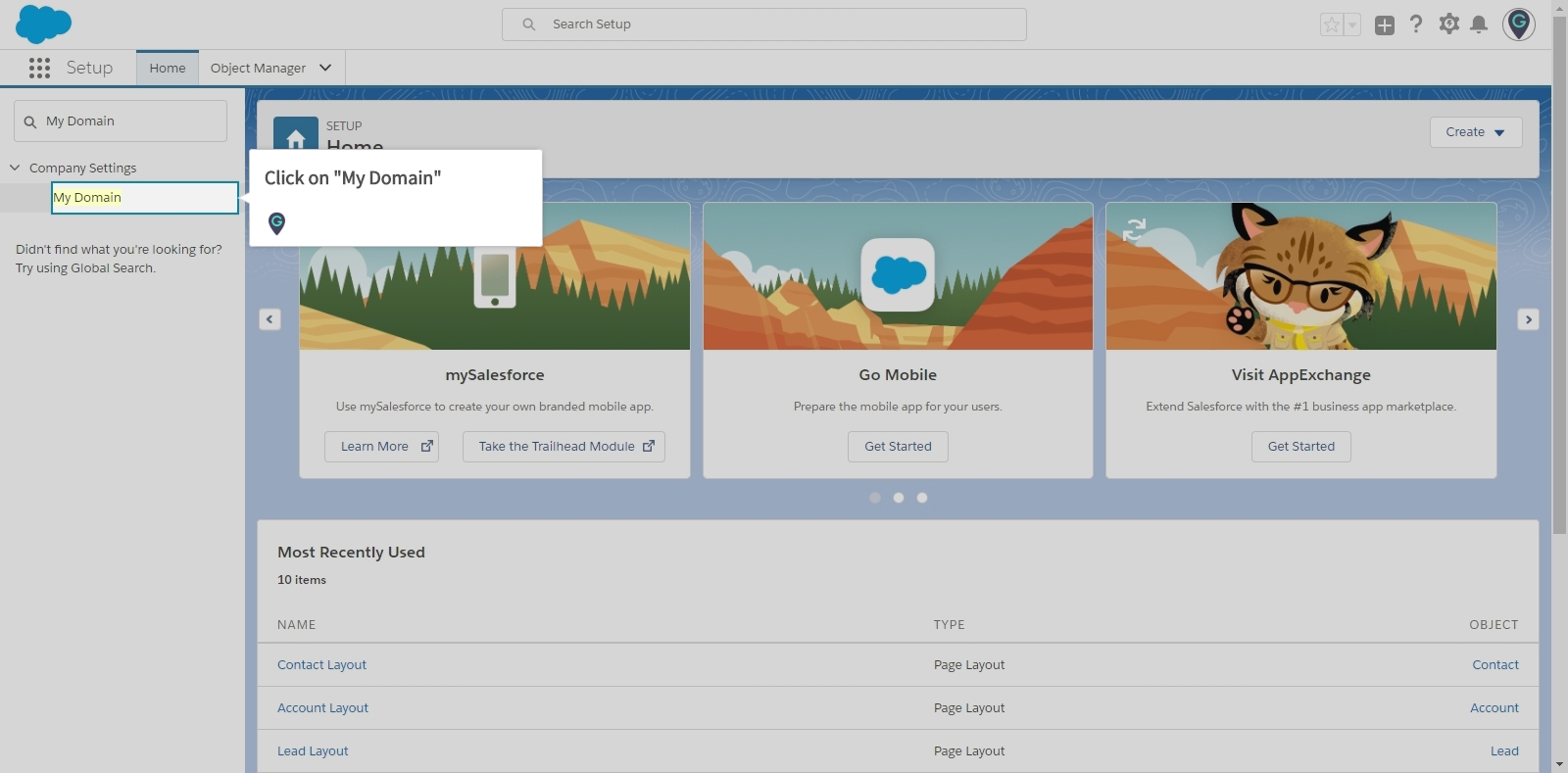
Task: Open the Contact Layout link
Action: click(321, 664)
